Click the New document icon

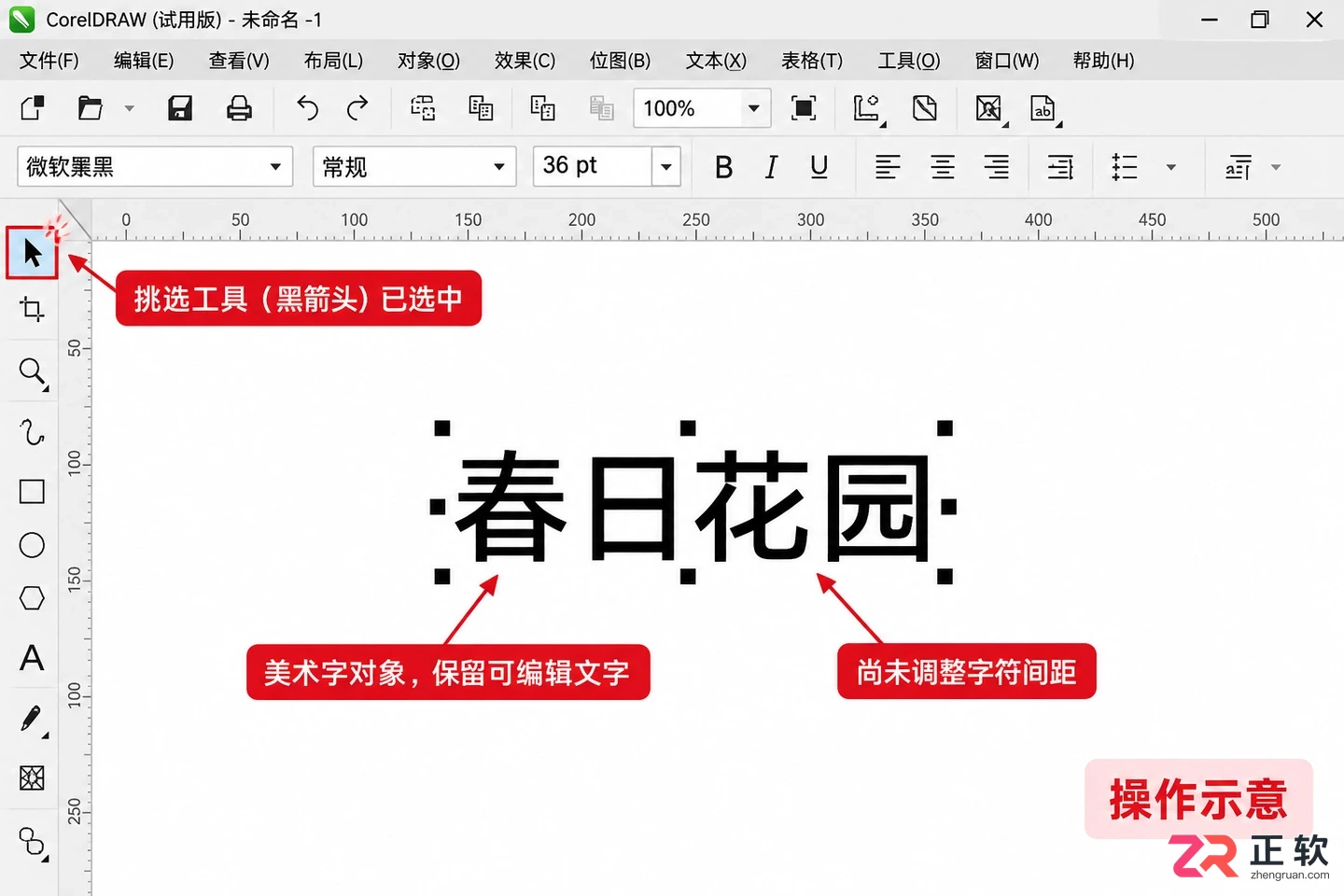tap(33, 108)
